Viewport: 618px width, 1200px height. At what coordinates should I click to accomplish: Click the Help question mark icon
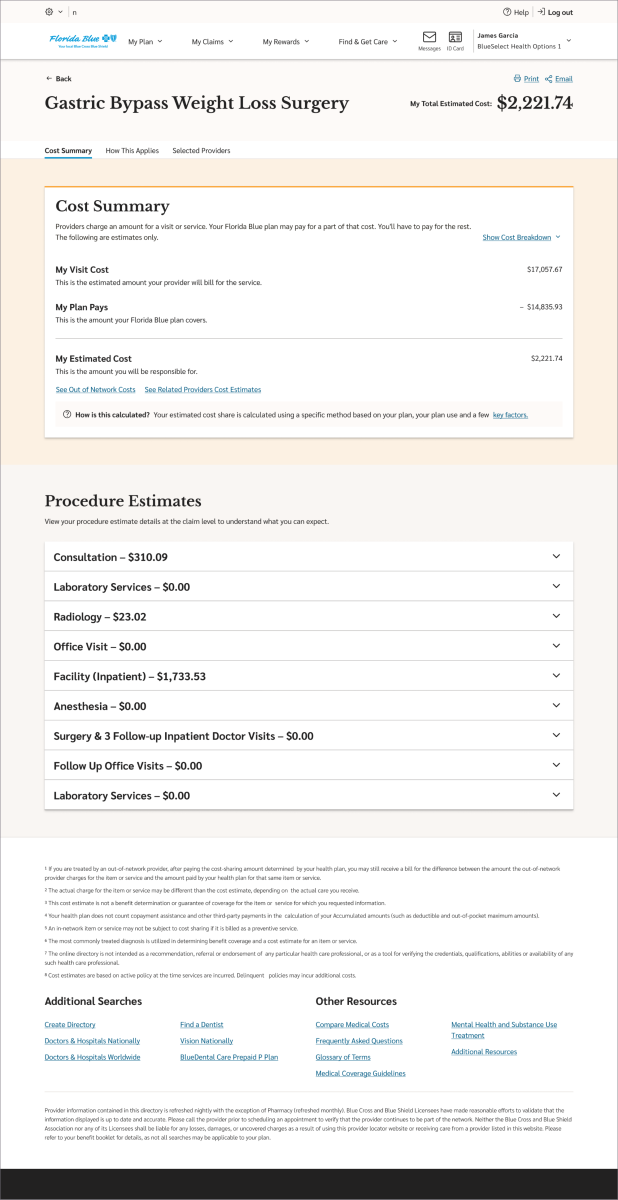[508, 12]
